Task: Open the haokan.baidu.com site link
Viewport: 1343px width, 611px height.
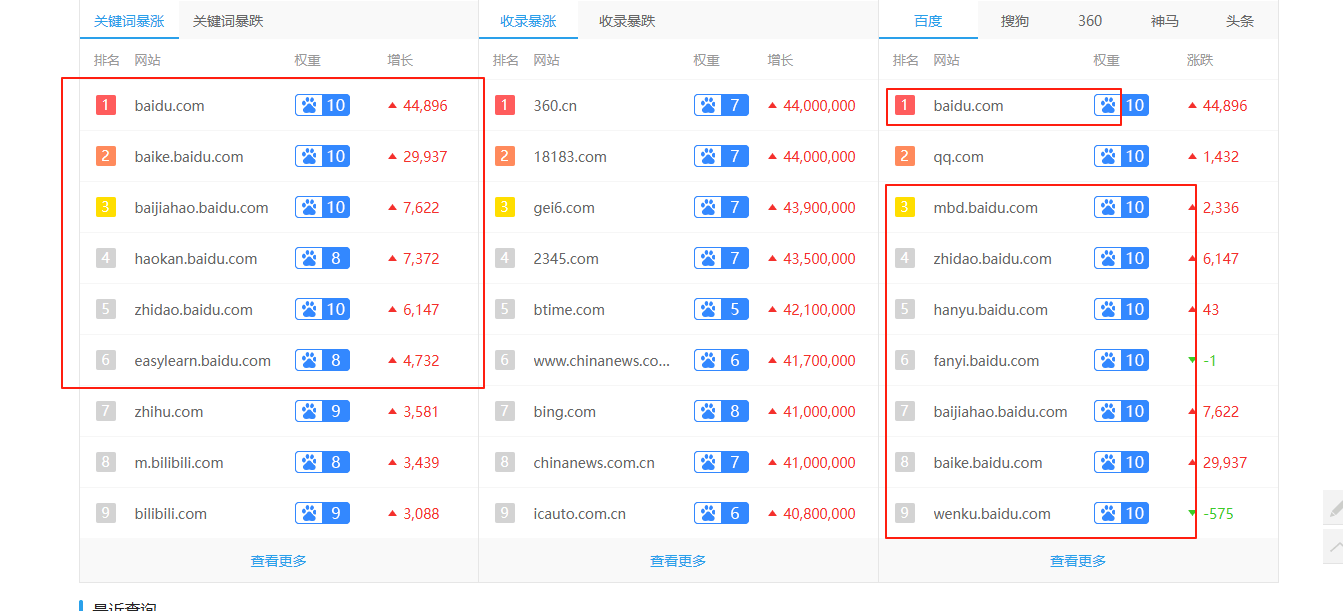Action: 196,258
